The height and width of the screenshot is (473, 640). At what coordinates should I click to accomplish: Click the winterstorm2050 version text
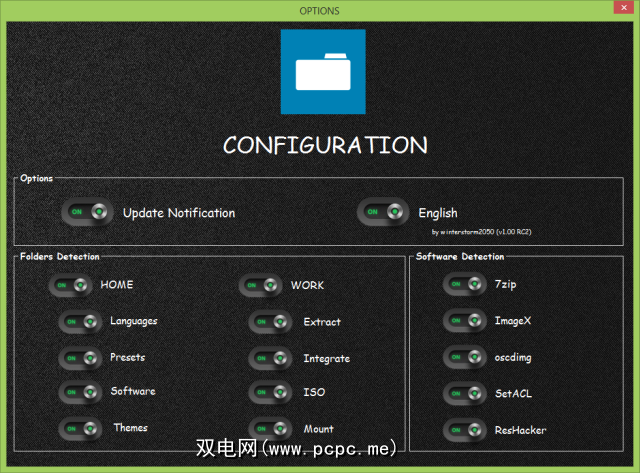coord(482,232)
